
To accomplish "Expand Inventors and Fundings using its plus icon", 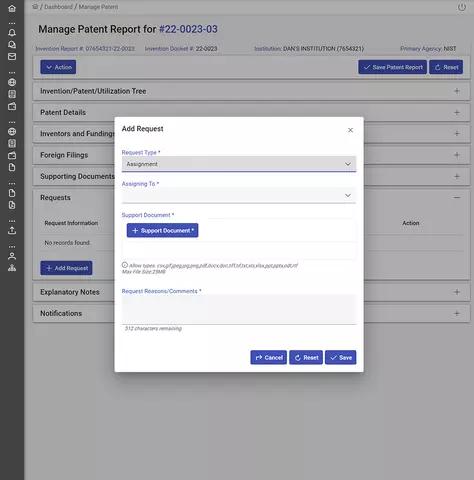I will (457, 134).
